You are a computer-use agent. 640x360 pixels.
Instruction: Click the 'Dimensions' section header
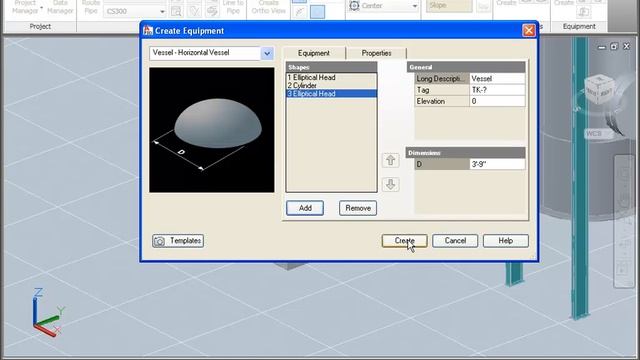pos(465,153)
